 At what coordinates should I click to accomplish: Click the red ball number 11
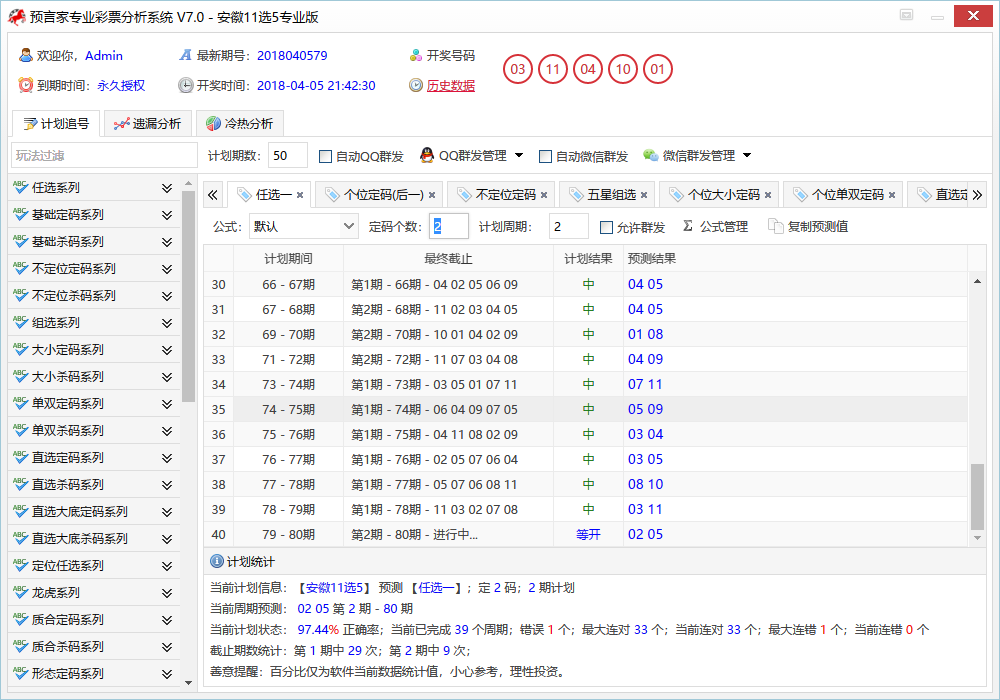click(x=553, y=69)
